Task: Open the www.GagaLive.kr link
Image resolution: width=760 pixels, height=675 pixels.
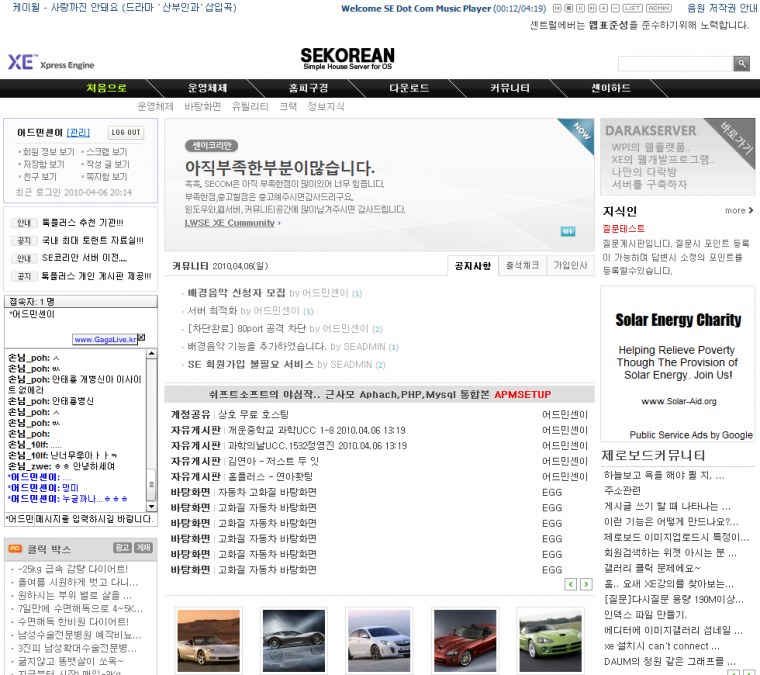Action: click(x=105, y=340)
